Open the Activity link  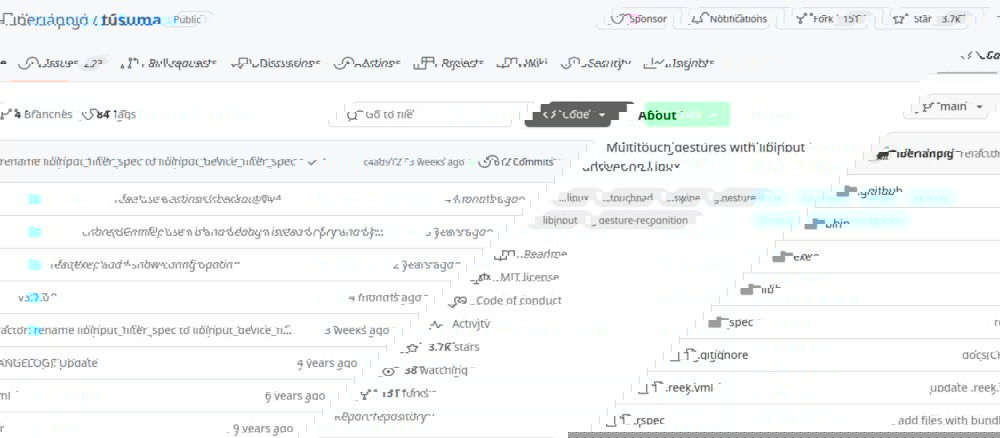tap(460, 324)
